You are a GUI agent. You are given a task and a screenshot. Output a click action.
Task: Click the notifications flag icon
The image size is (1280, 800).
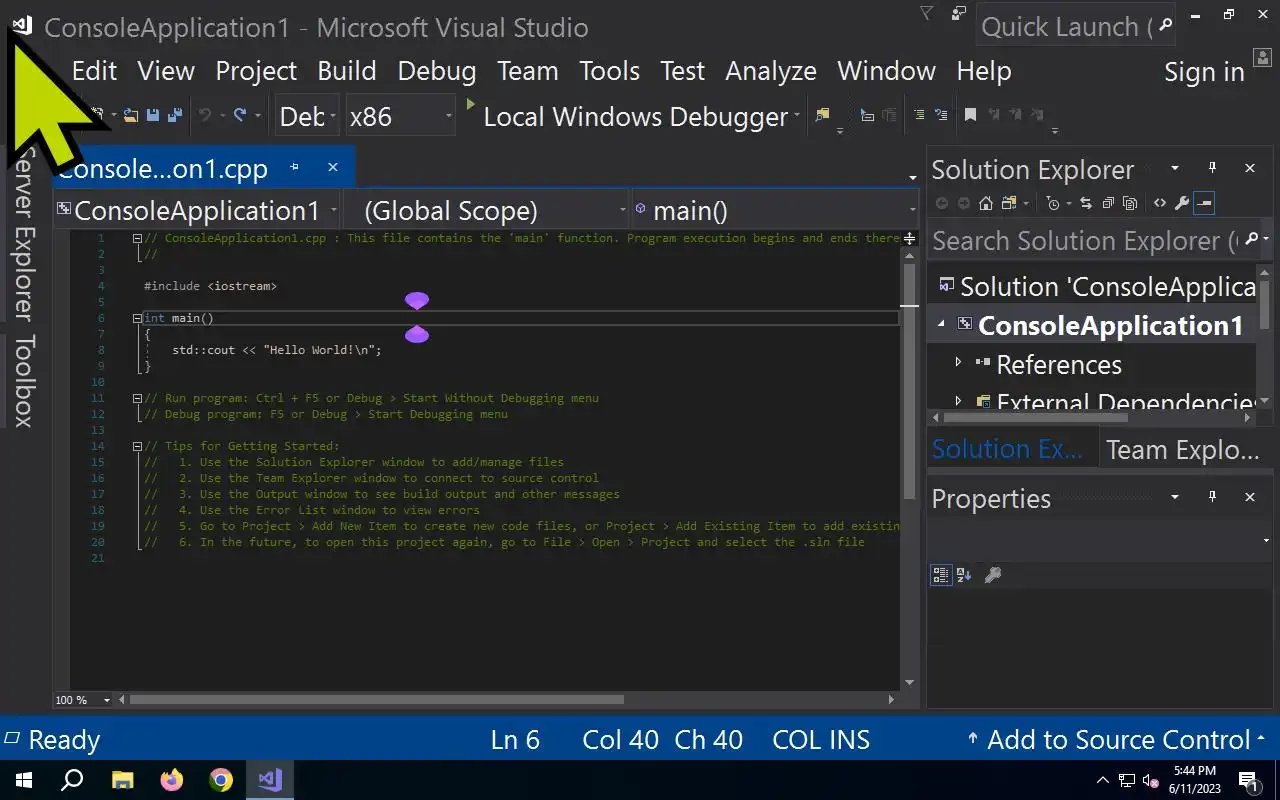click(926, 13)
